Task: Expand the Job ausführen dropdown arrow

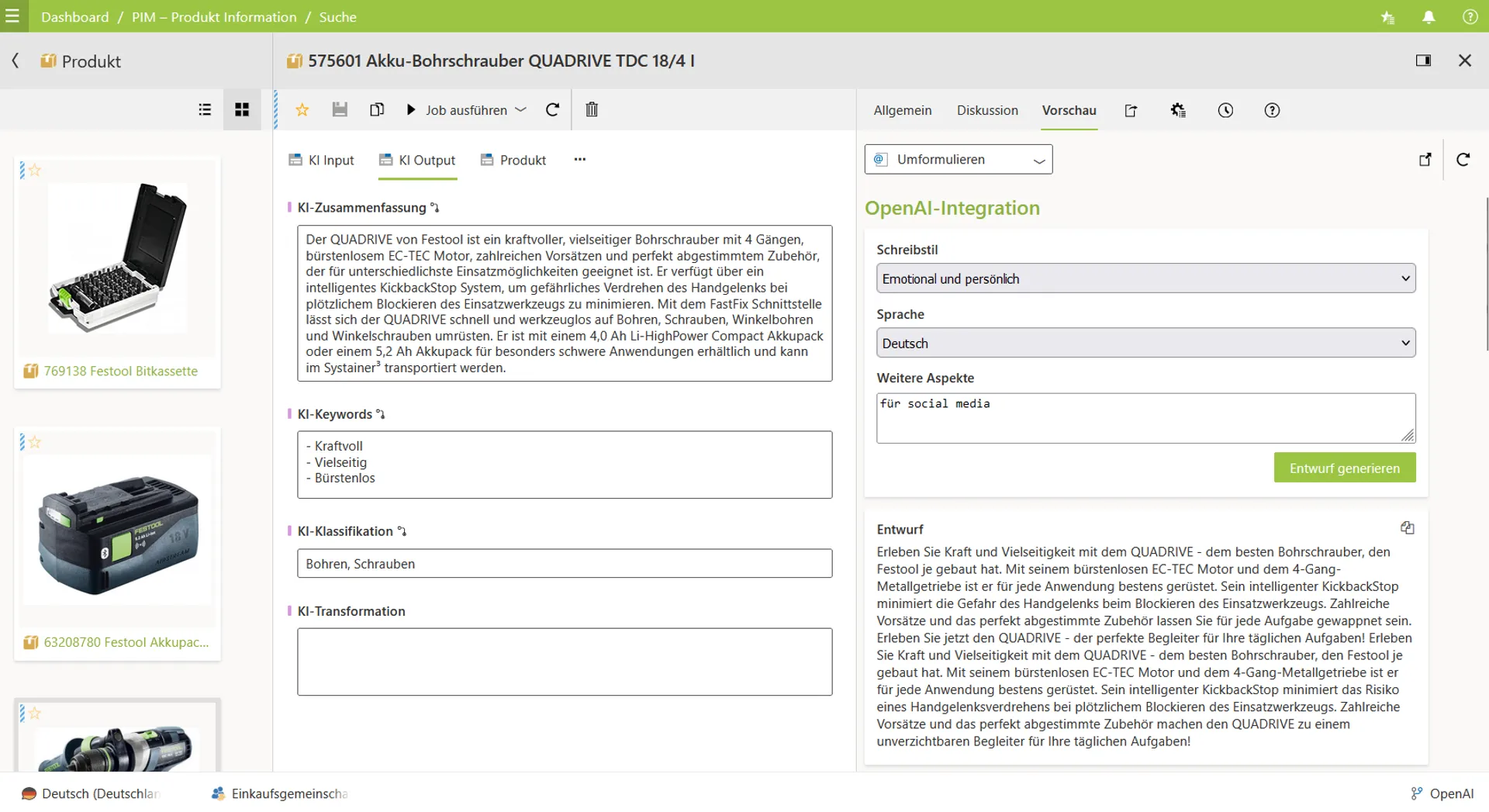Action: (x=521, y=110)
